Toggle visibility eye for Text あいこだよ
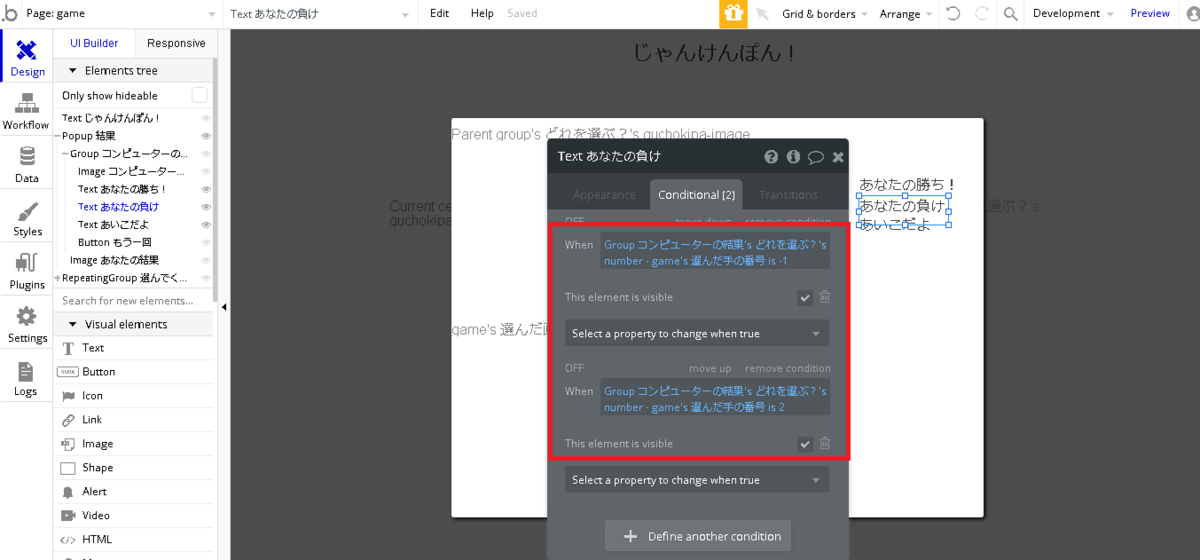Screen dimensions: 1200x560 coord(206,225)
